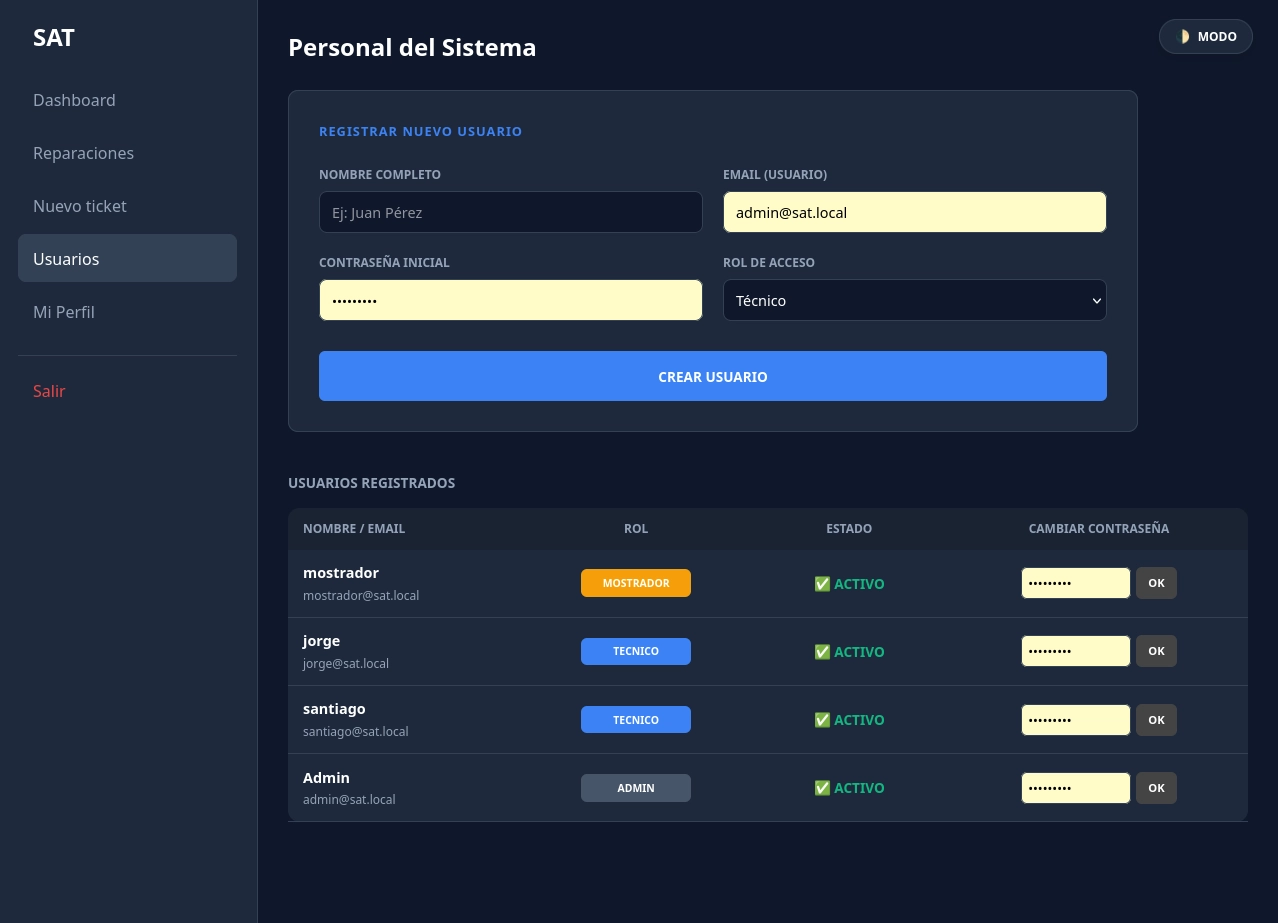
Task: Click mostrador's password change field
Action: 1075,583
